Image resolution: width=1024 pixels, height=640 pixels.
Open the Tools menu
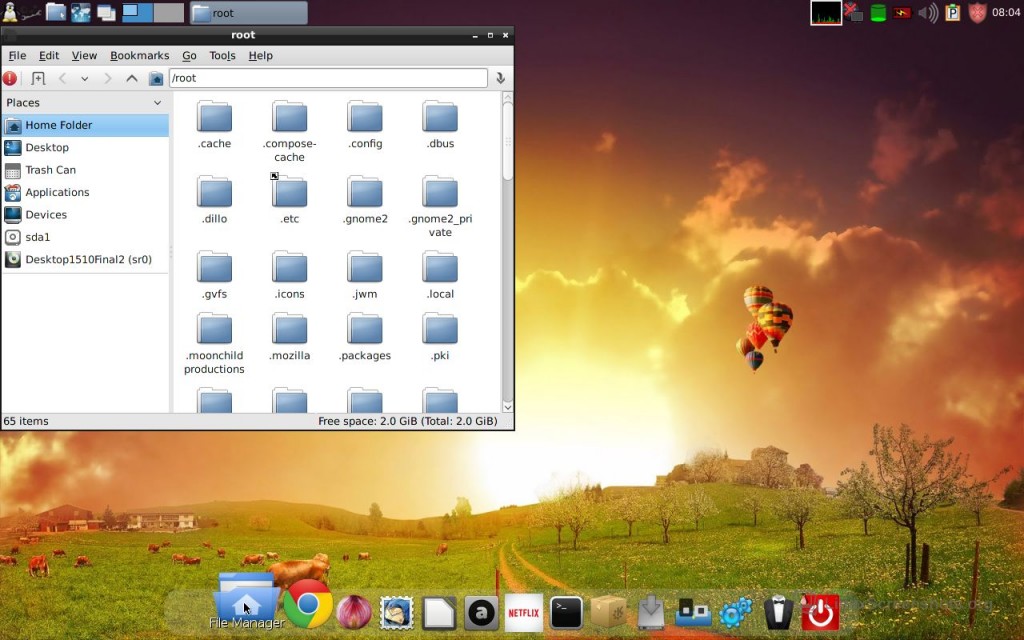click(222, 56)
